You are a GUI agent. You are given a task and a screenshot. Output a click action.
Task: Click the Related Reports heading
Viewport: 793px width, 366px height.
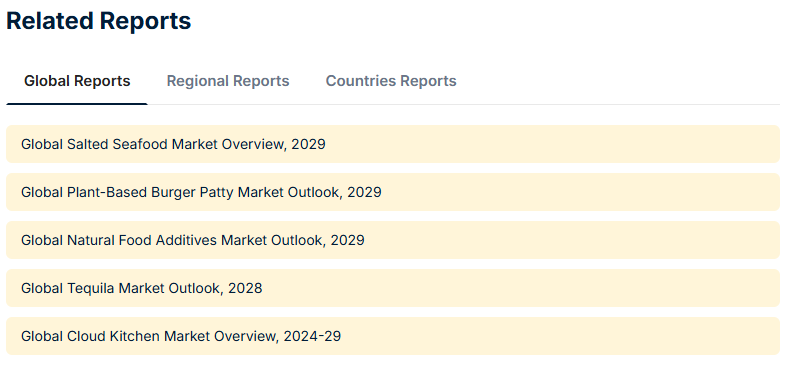point(99,21)
